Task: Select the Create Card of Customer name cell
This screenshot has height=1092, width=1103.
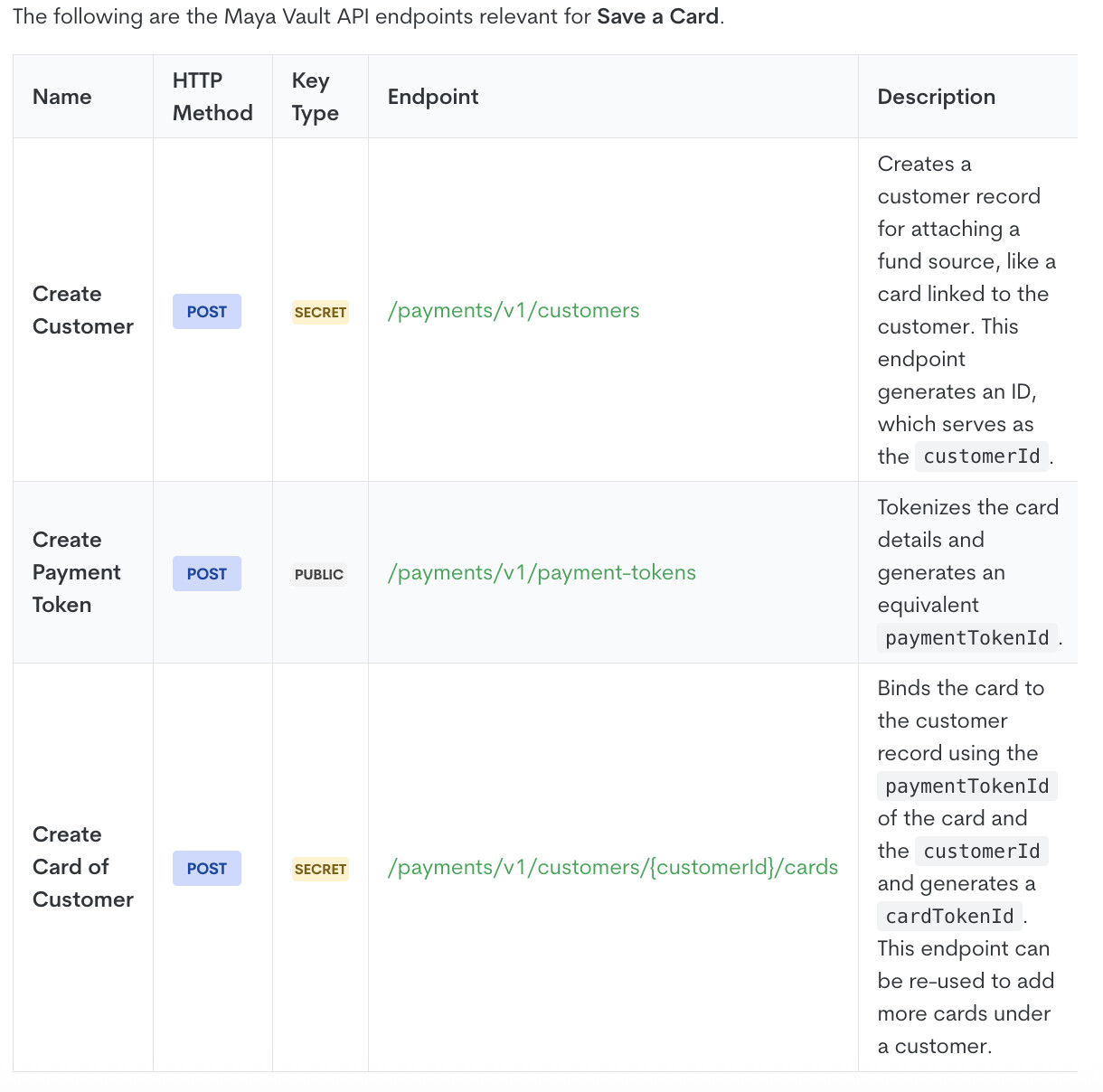Action: pyautogui.click(x=83, y=867)
